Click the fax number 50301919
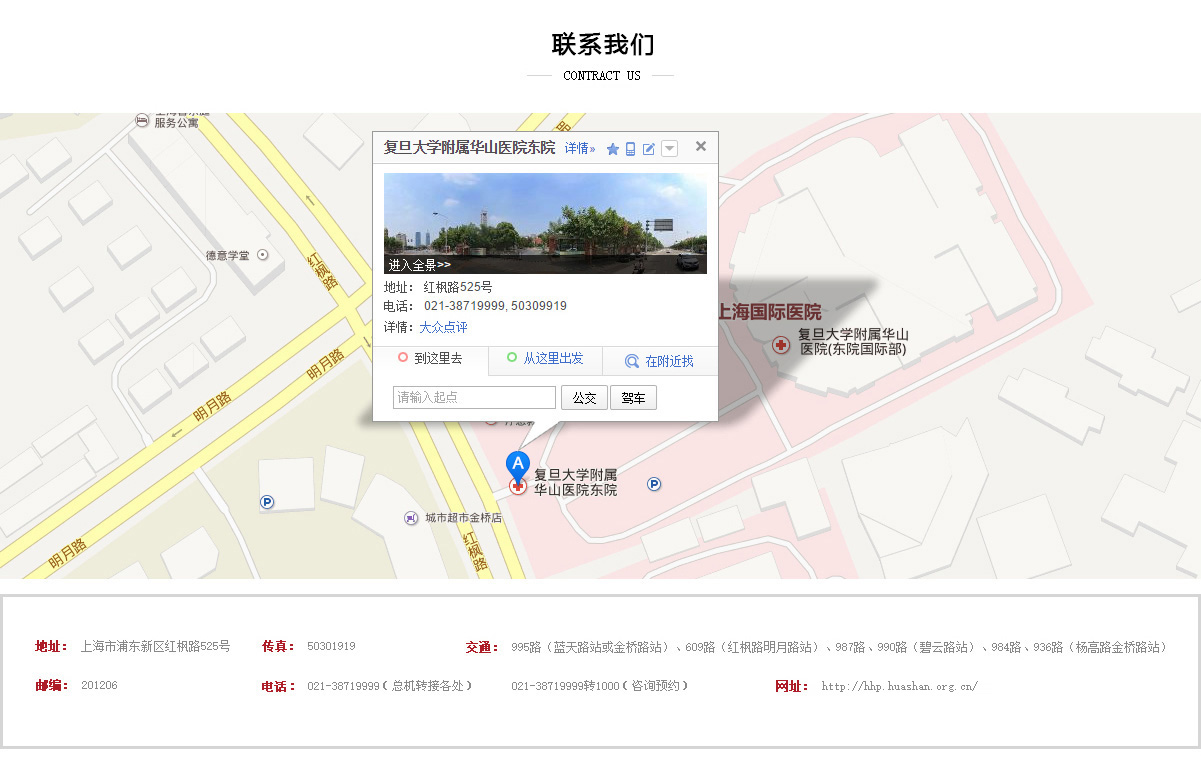 (331, 647)
